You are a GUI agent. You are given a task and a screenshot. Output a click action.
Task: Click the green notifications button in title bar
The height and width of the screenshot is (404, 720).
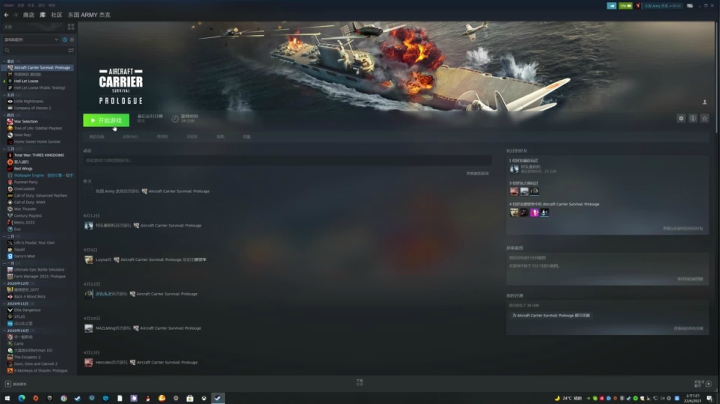[x=625, y=6]
